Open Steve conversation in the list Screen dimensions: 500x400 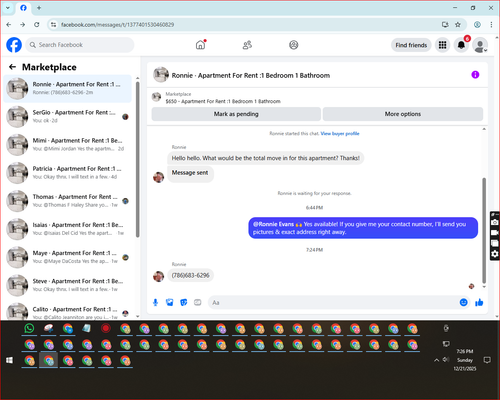click(68, 285)
